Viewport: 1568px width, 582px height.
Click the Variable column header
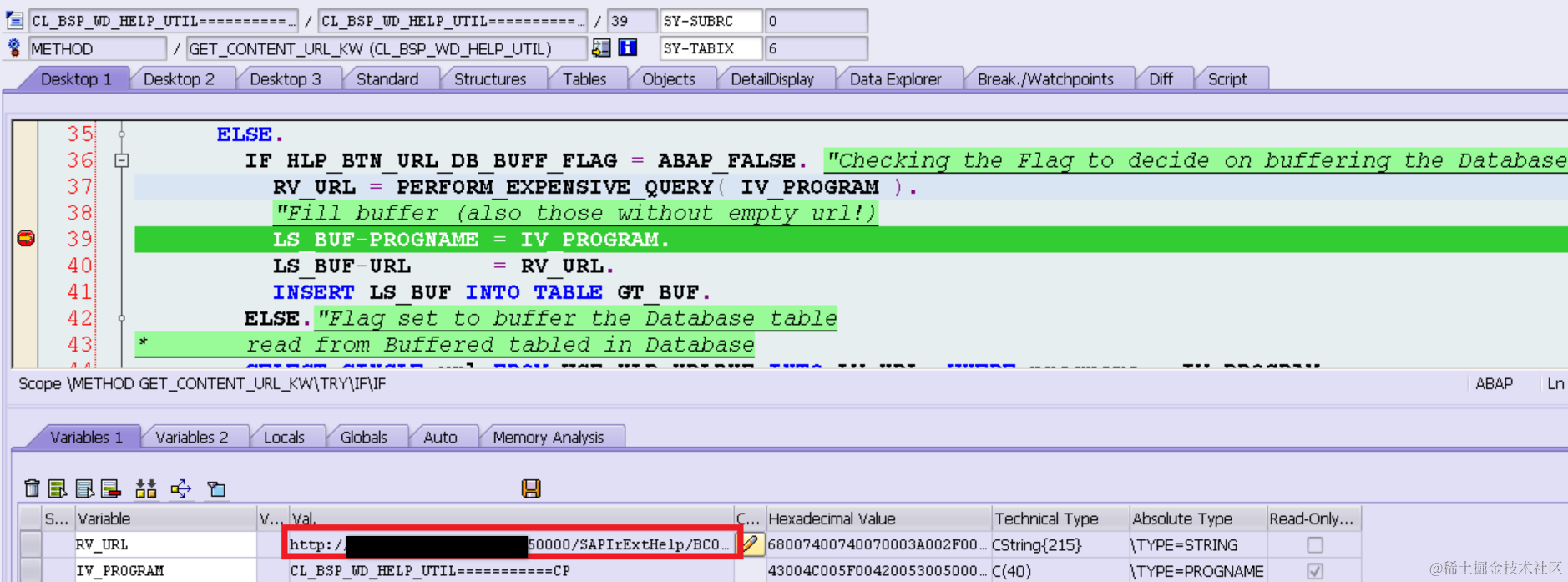click(x=165, y=519)
